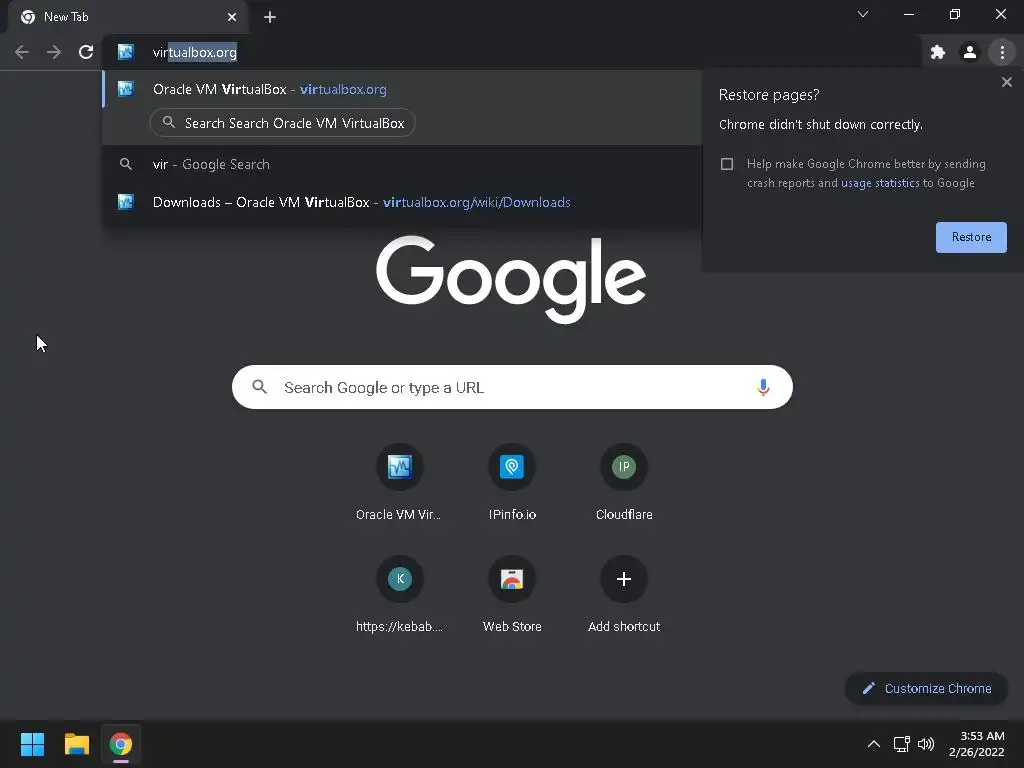Click the address bar with virtualbox.org

(x=509, y=52)
